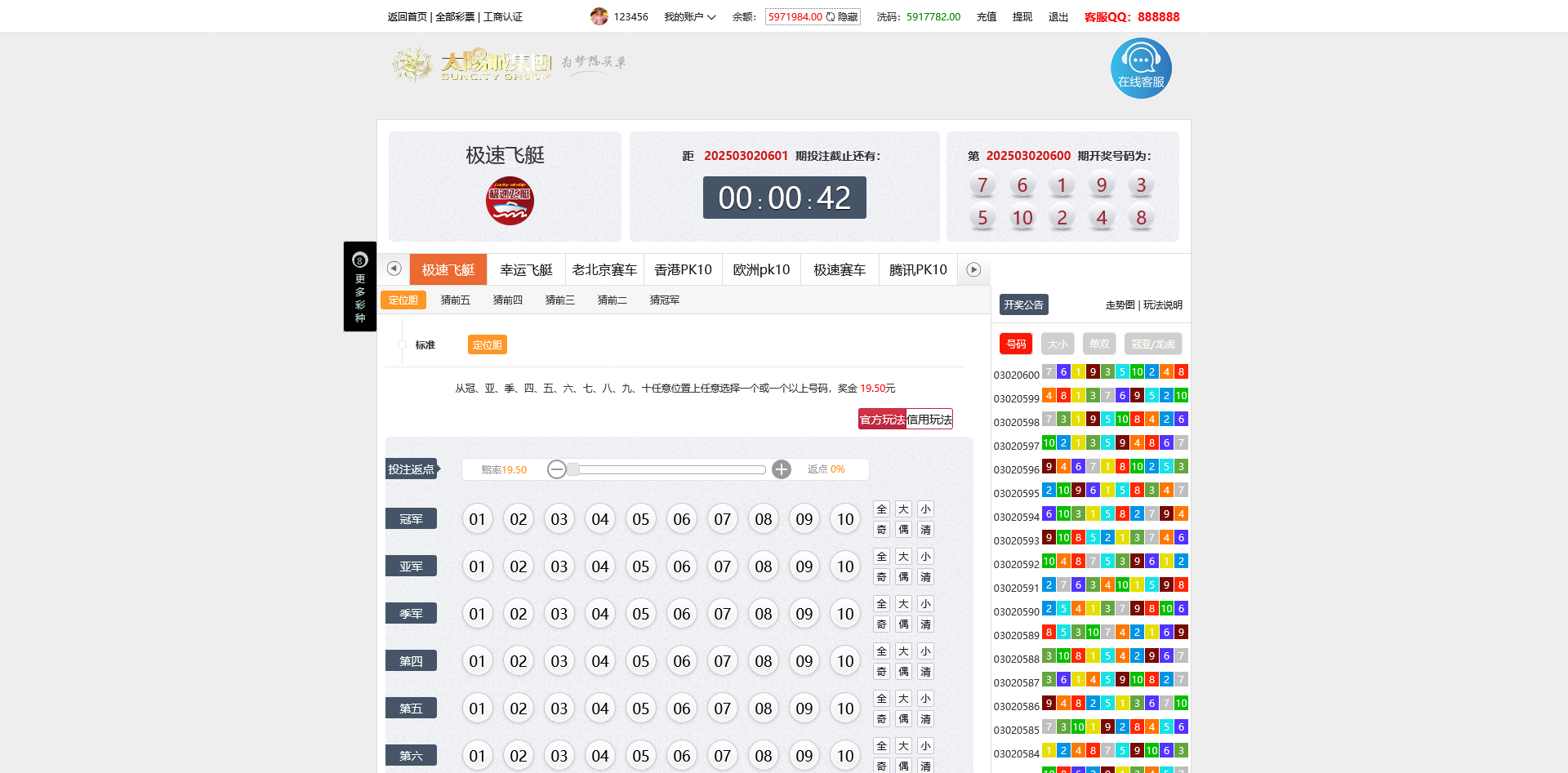
Task: Open the 更多彩种 side panel
Action: click(359, 287)
